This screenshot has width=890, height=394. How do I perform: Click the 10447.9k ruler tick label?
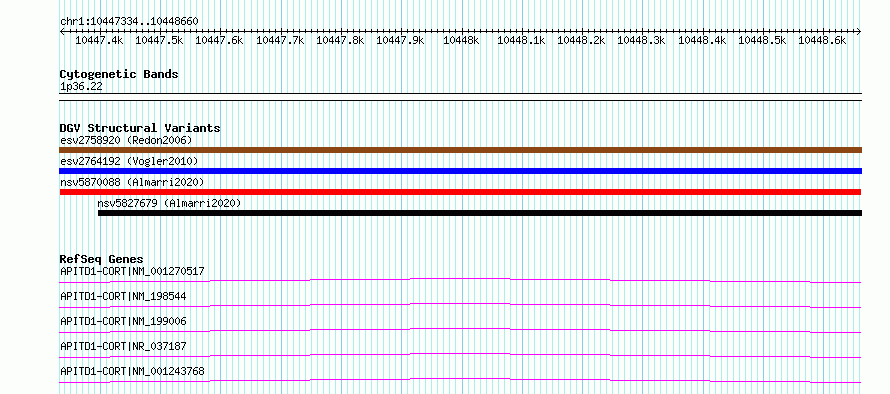point(400,40)
